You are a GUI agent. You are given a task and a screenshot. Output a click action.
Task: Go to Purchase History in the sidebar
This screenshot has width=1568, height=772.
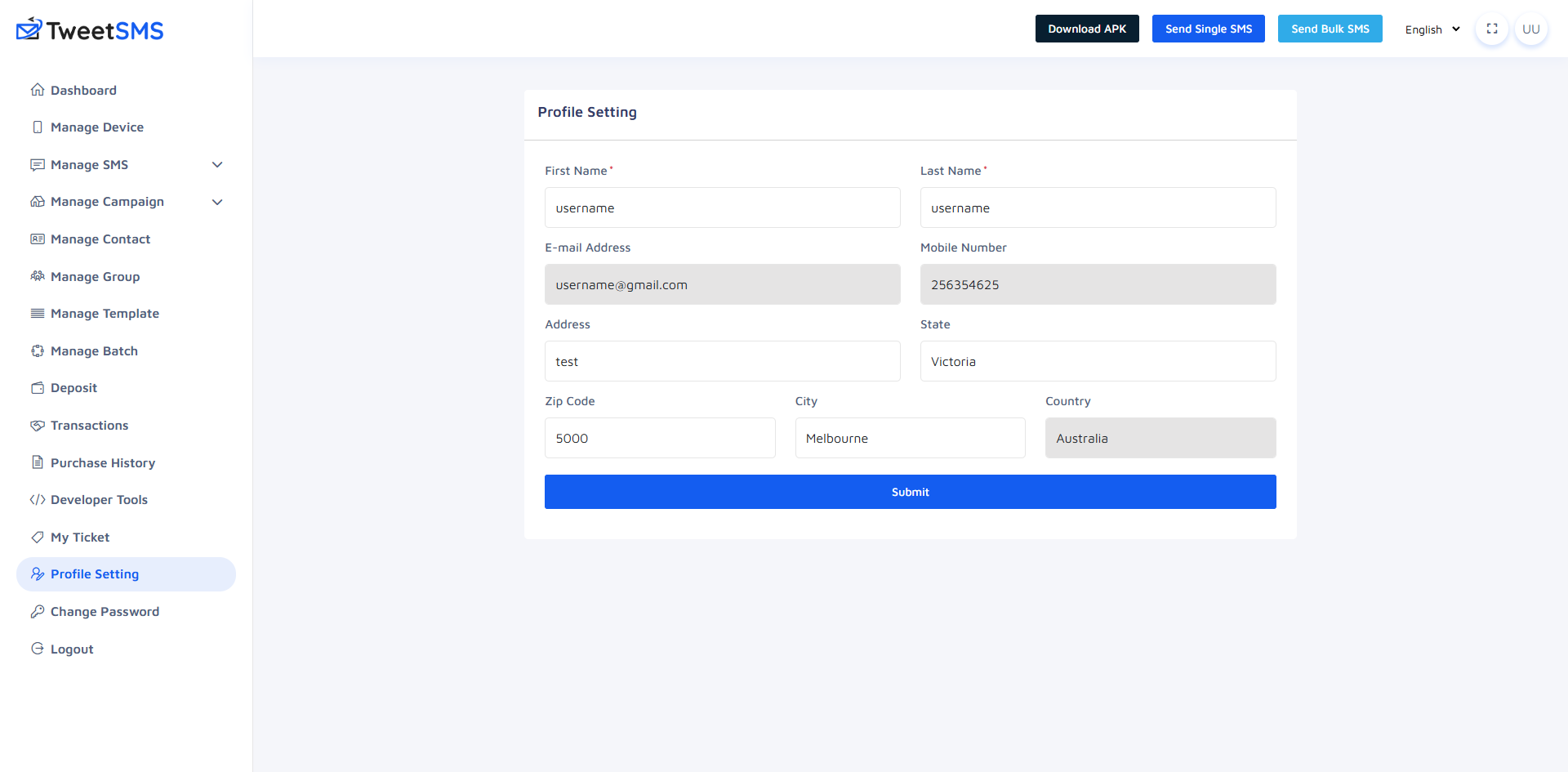pos(103,462)
